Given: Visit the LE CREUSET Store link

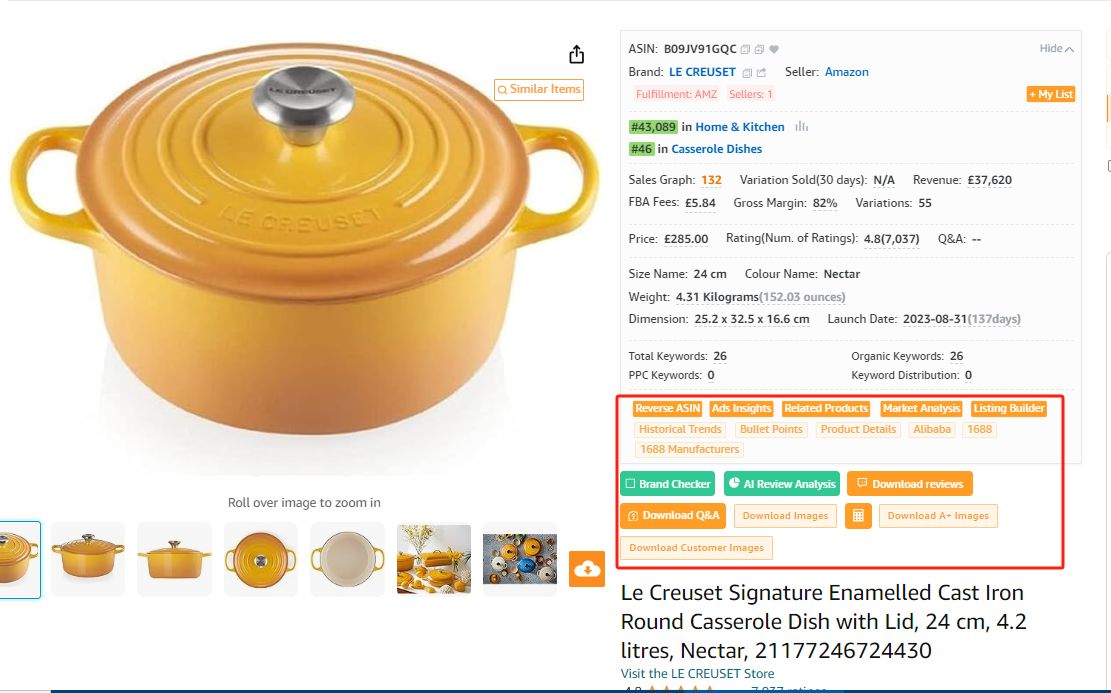Looking at the screenshot, I should point(697,674).
